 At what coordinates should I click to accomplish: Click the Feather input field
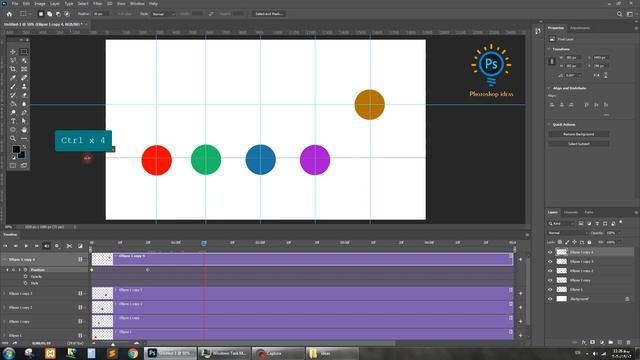(x=101, y=14)
